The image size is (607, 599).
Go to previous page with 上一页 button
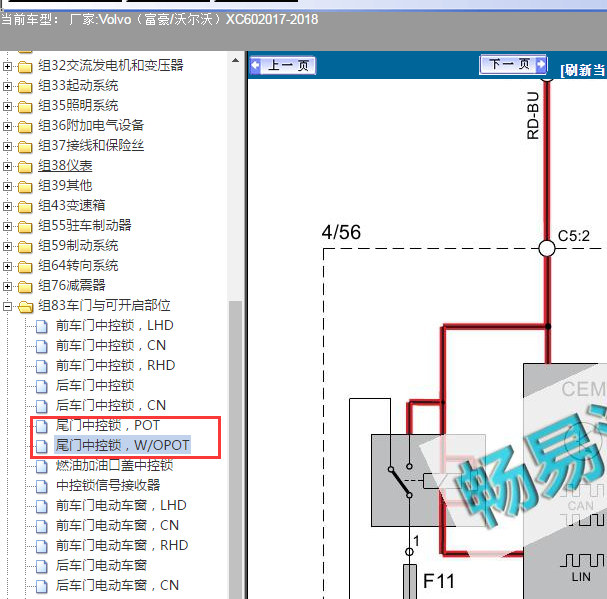pos(283,65)
